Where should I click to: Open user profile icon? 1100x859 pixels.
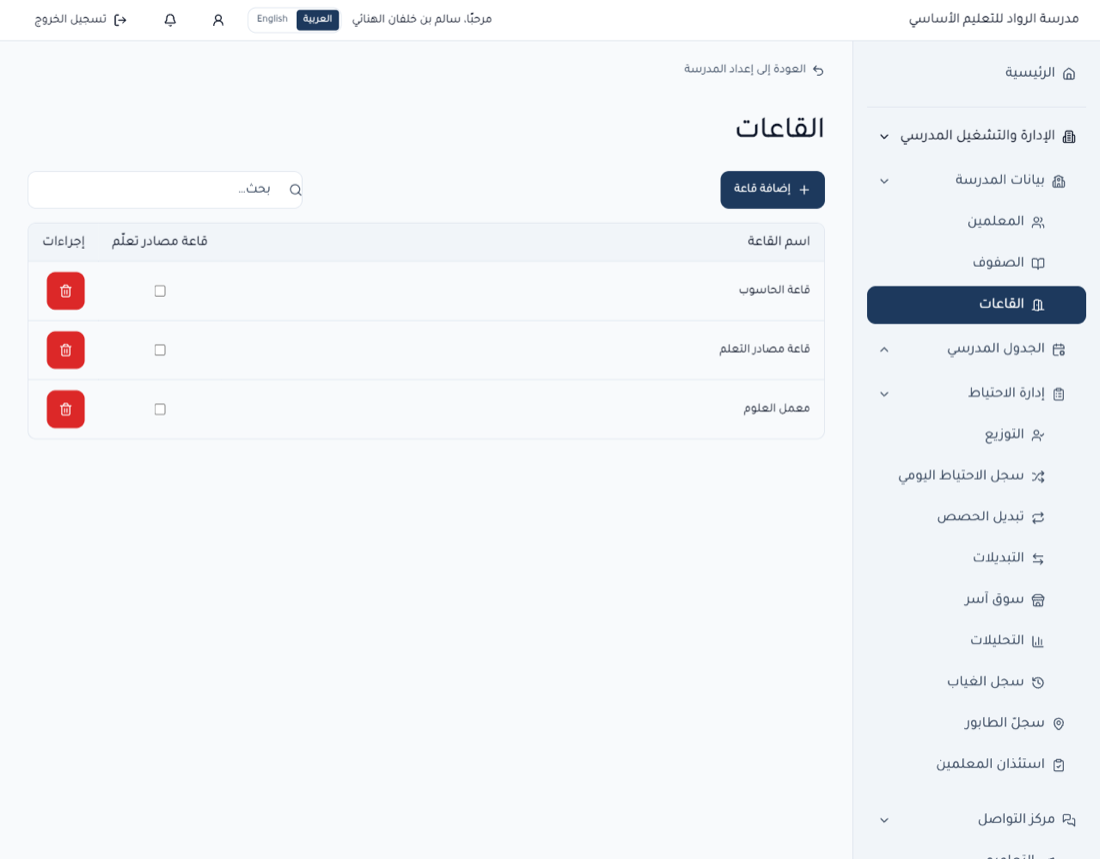point(218,20)
